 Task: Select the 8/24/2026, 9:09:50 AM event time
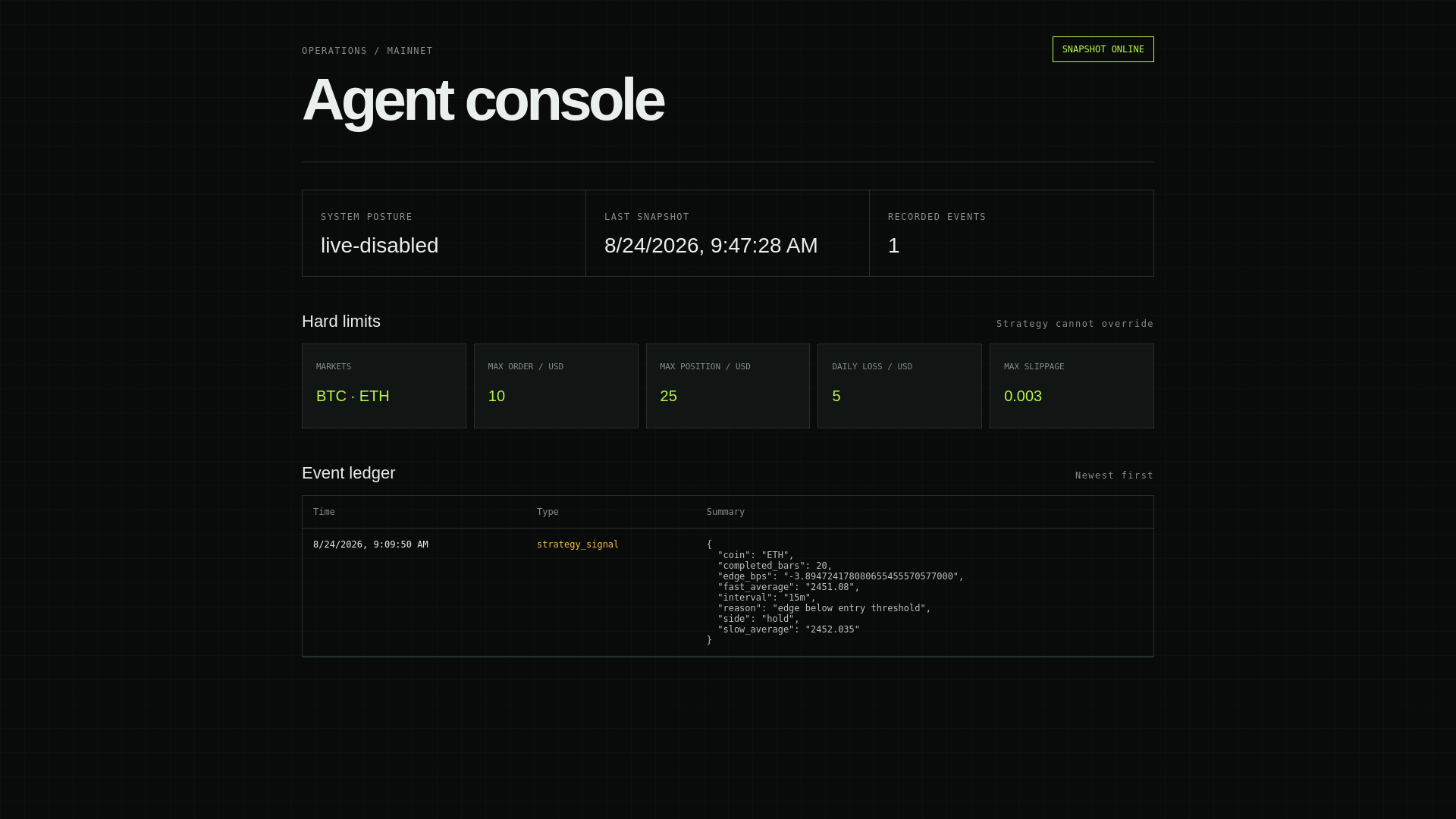371,544
